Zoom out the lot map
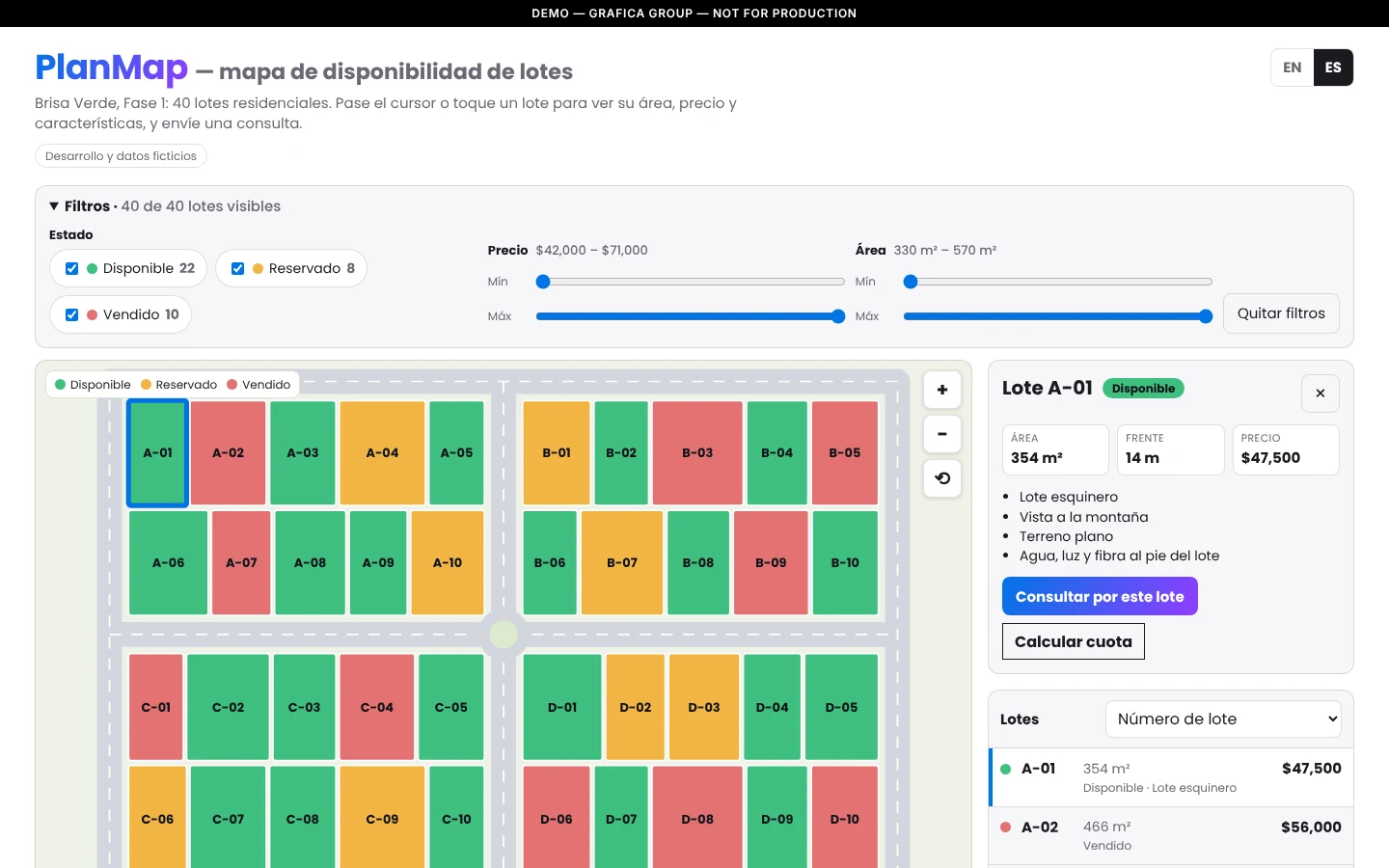Image resolution: width=1389 pixels, height=868 pixels. point(942,434)
